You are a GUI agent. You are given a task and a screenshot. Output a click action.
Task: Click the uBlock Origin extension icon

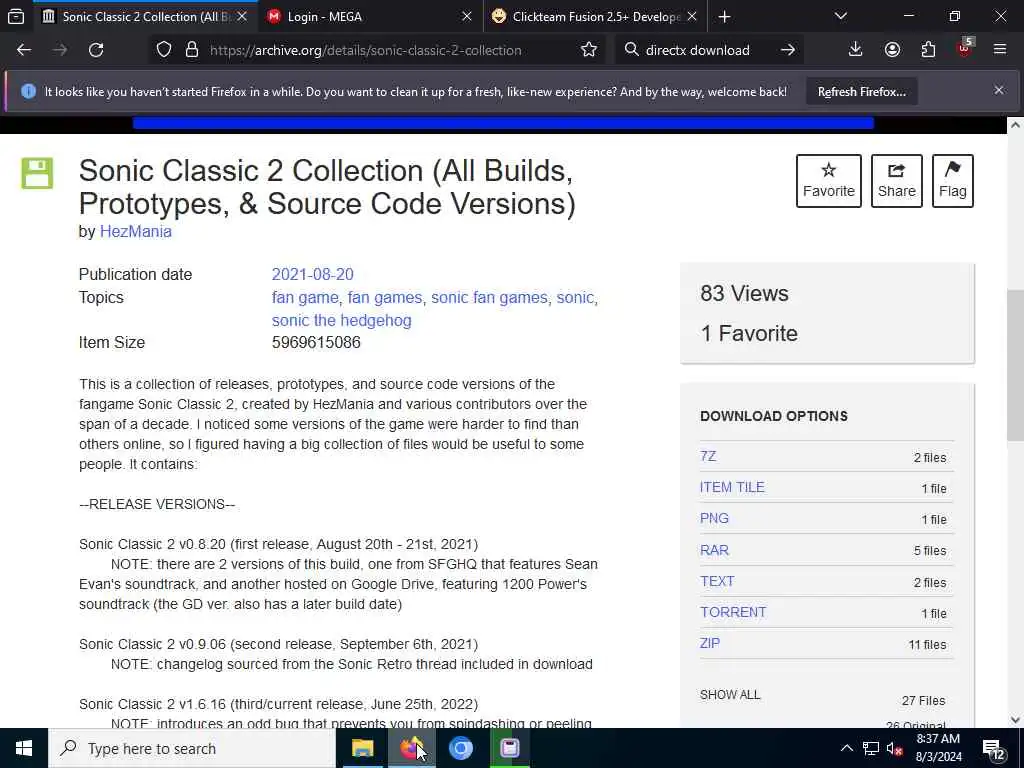coord(965,49)
